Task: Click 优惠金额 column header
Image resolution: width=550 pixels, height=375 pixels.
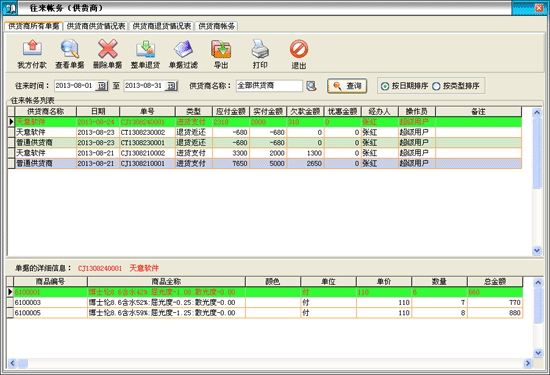Action: pyautogui.click(x=343, y=112)
